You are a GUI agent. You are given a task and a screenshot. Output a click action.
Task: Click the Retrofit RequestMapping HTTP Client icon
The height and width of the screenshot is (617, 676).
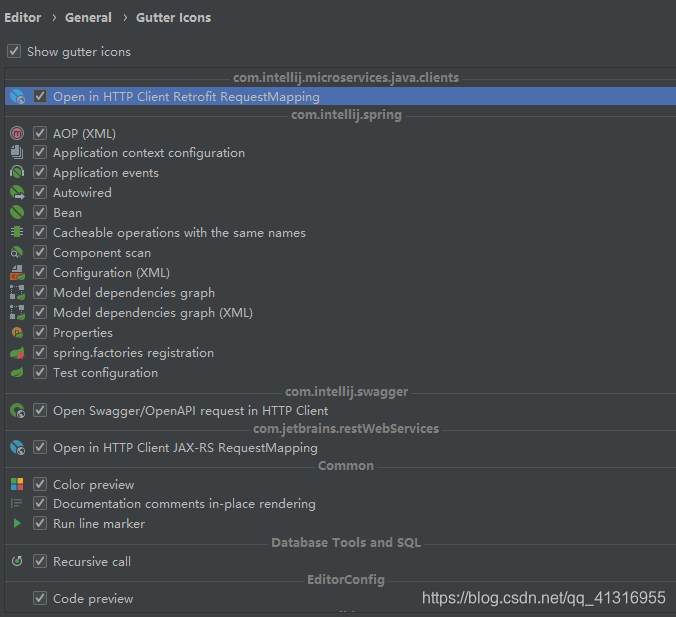17,97
